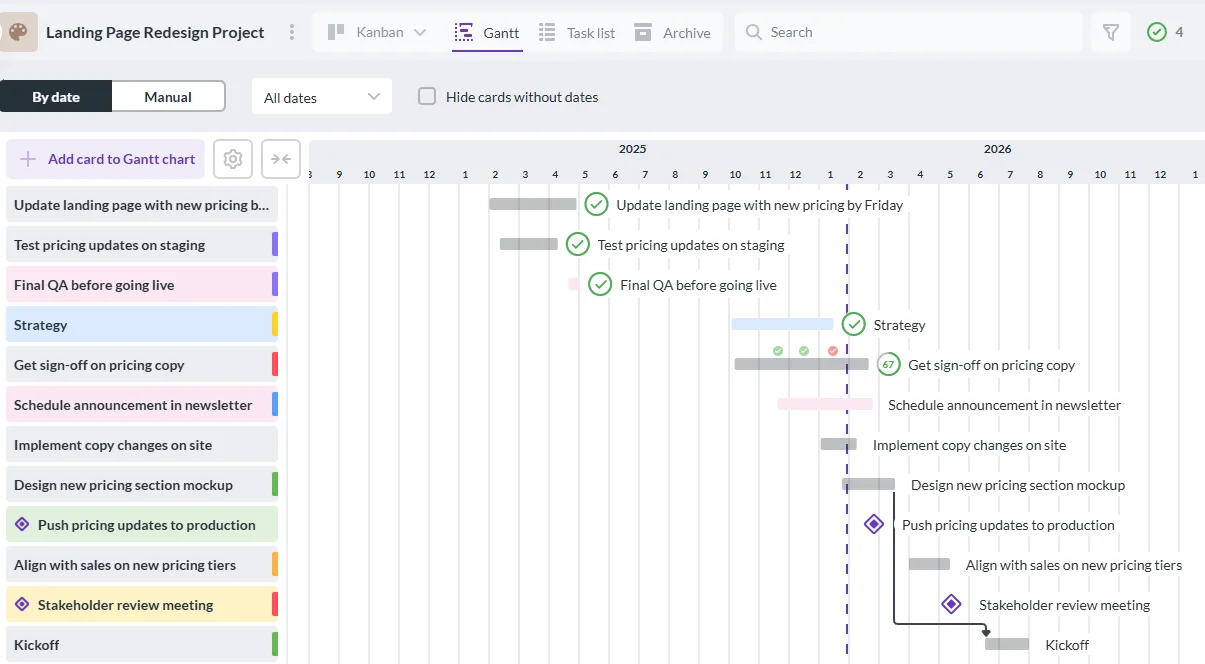Click the 67 progress circle on Get sign-off
1205x664 pixels.
coord(889,364)
